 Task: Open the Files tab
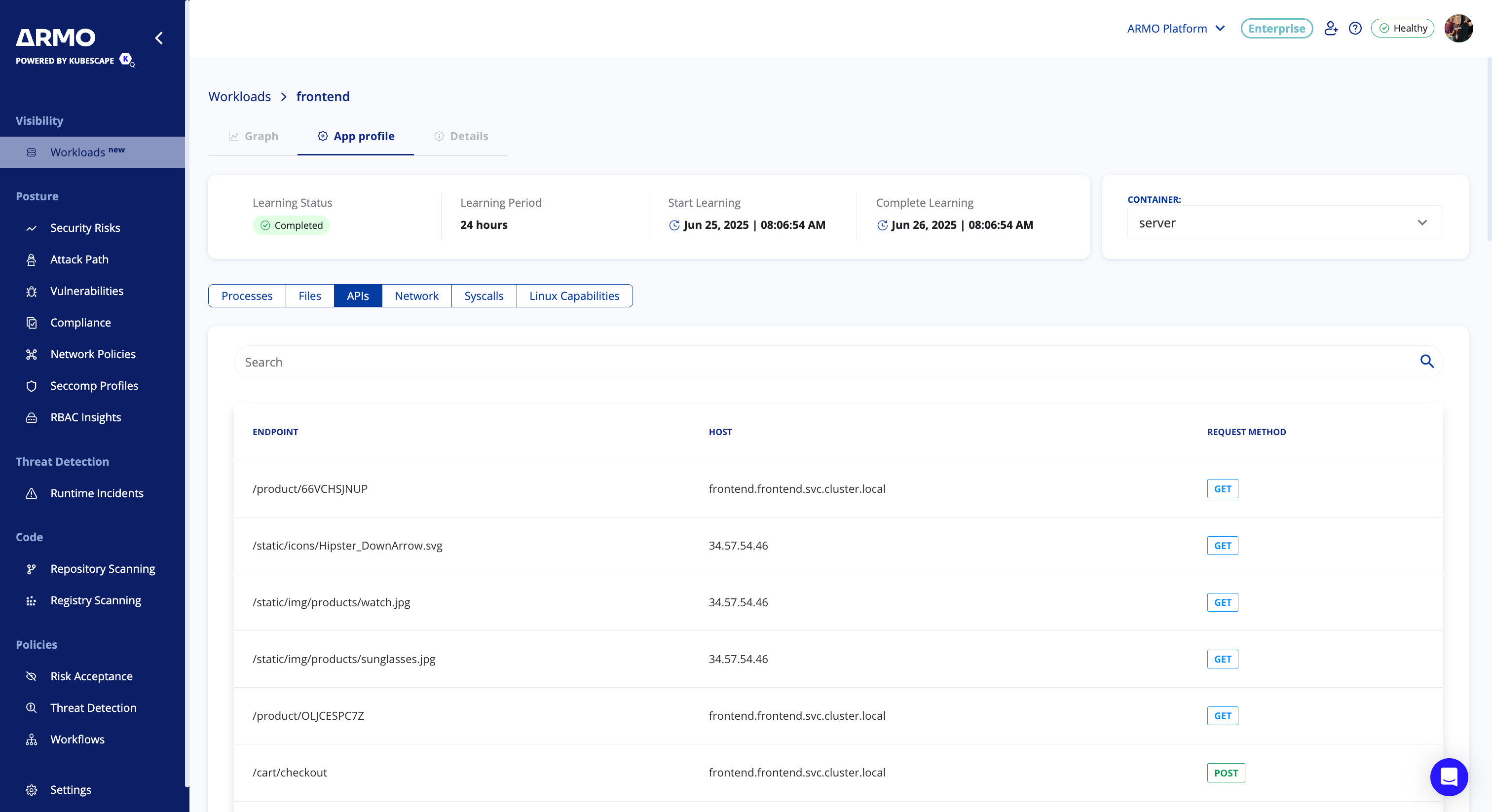coord(310,296)
